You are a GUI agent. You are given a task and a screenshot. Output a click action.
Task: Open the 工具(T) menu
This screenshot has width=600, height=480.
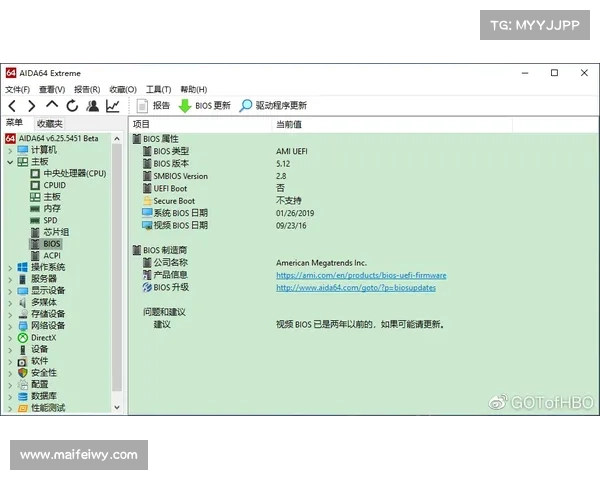click(158, 90)
